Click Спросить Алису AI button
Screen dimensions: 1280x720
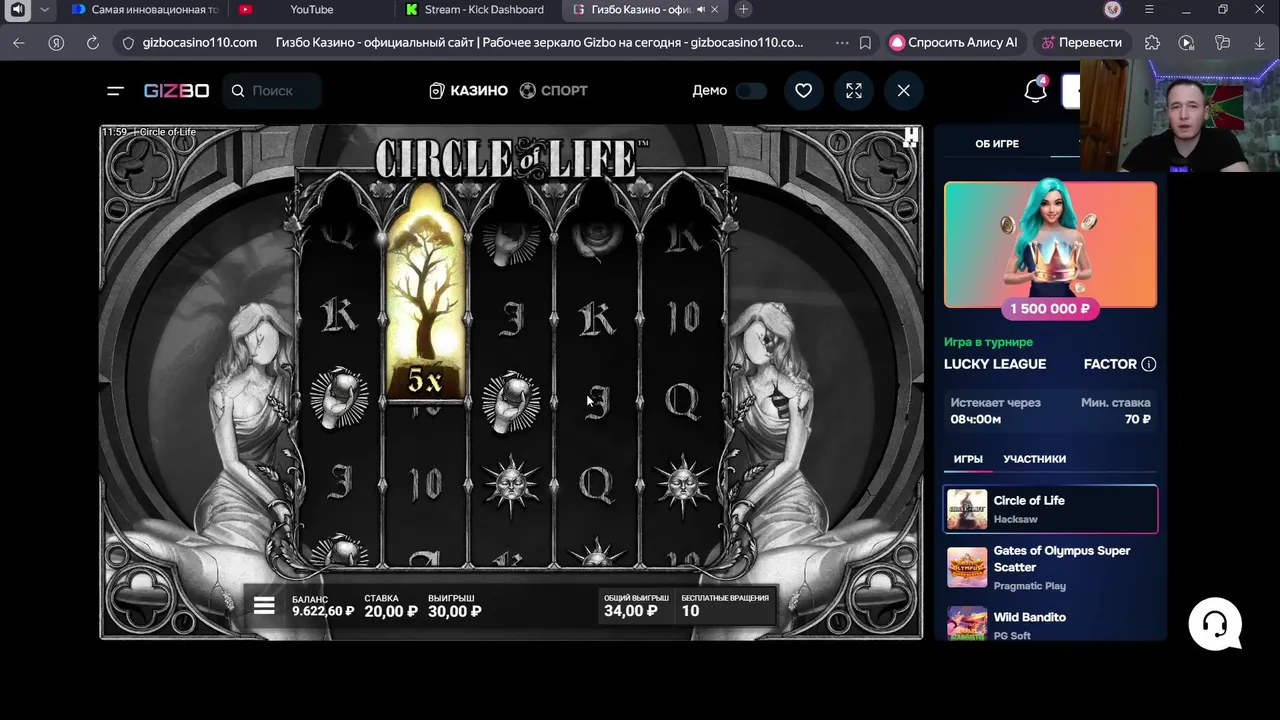[954, 43]
